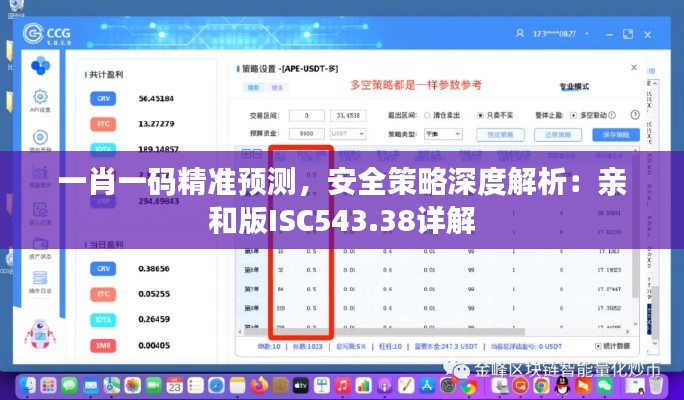Open Firefox from the dock
Viewport: 684px width, 400px height.
coord(258,385)
